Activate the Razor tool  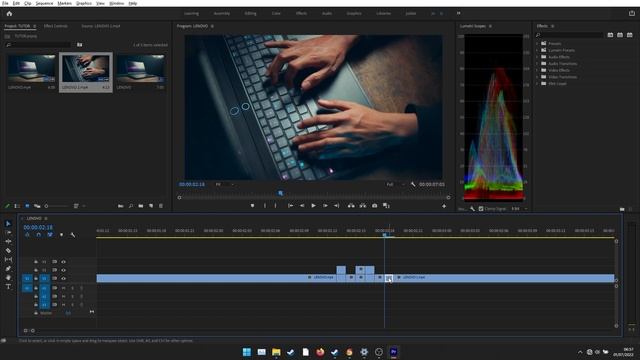tap(8, 250)
